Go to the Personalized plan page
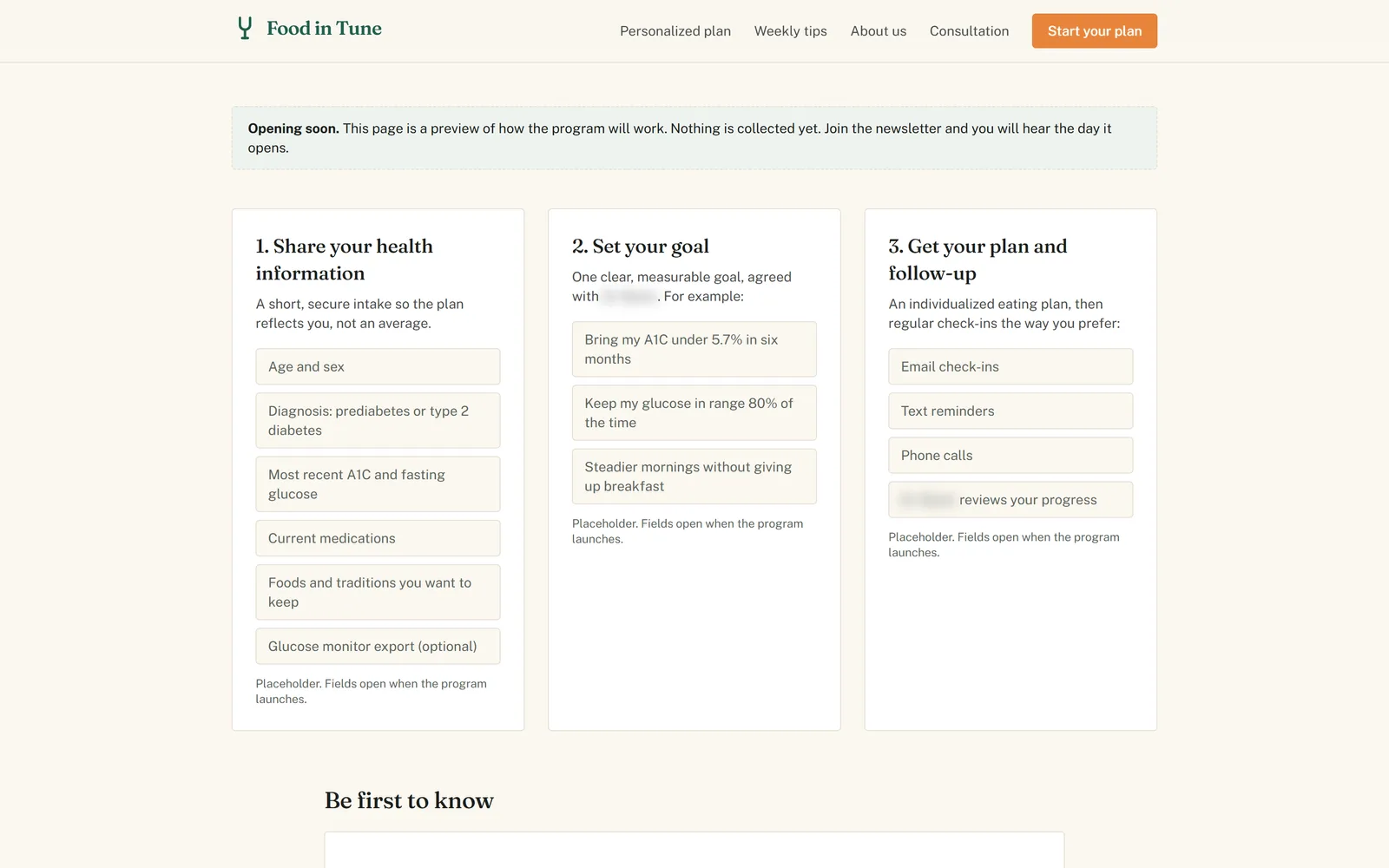This screenshot has width=1389, height=868. 675,31
